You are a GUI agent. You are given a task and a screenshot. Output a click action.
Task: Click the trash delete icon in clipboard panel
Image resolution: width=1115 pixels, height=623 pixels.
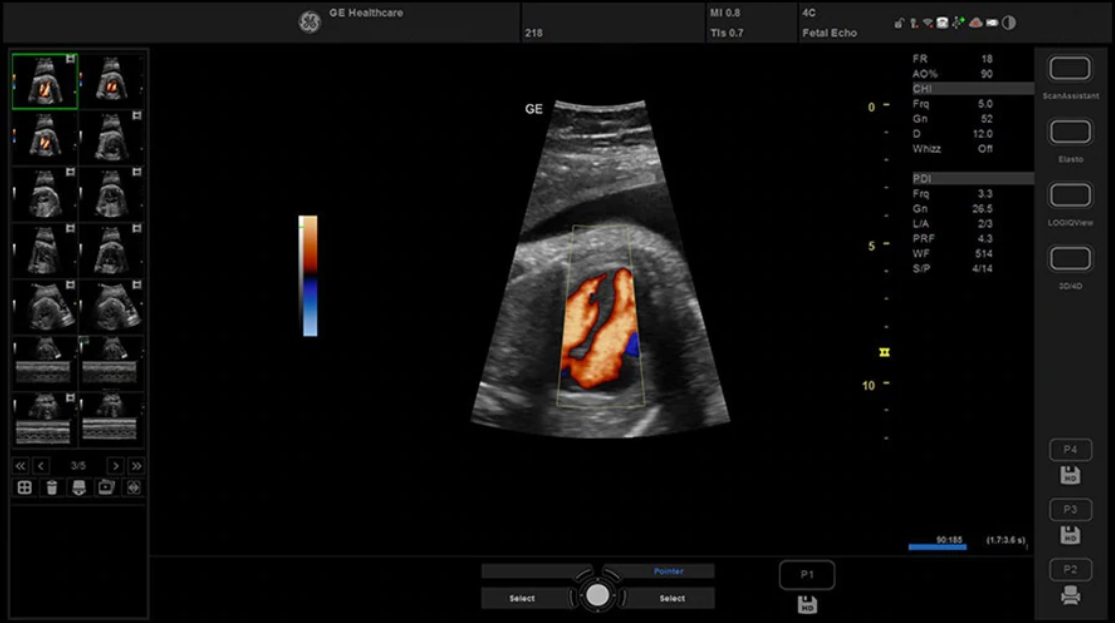click(51, 487)
